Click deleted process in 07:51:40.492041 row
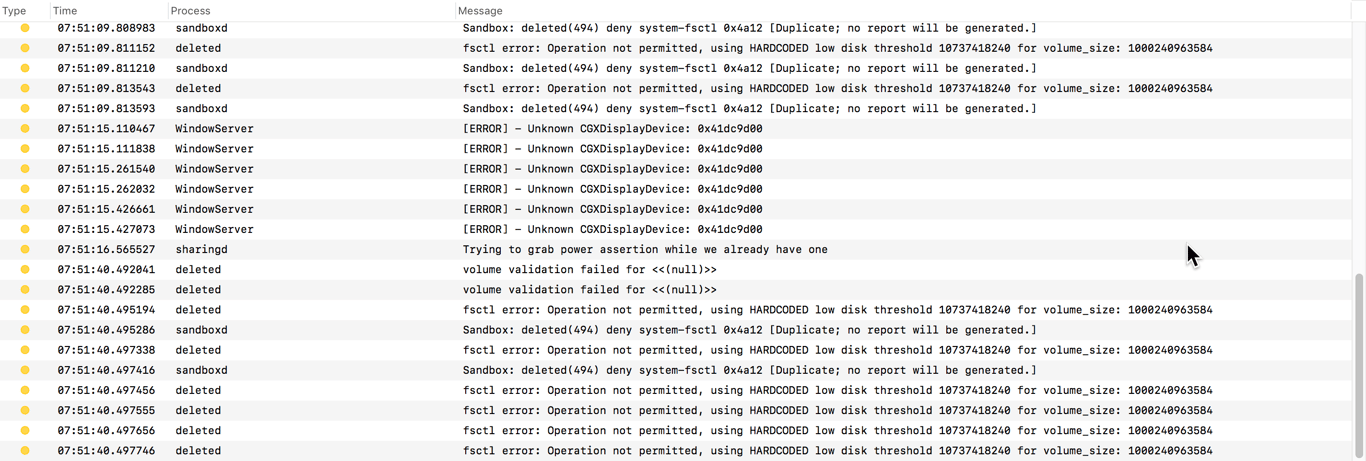Image resolution: width=1366 pixels, height=461 pixels. [x=198, y=269]
